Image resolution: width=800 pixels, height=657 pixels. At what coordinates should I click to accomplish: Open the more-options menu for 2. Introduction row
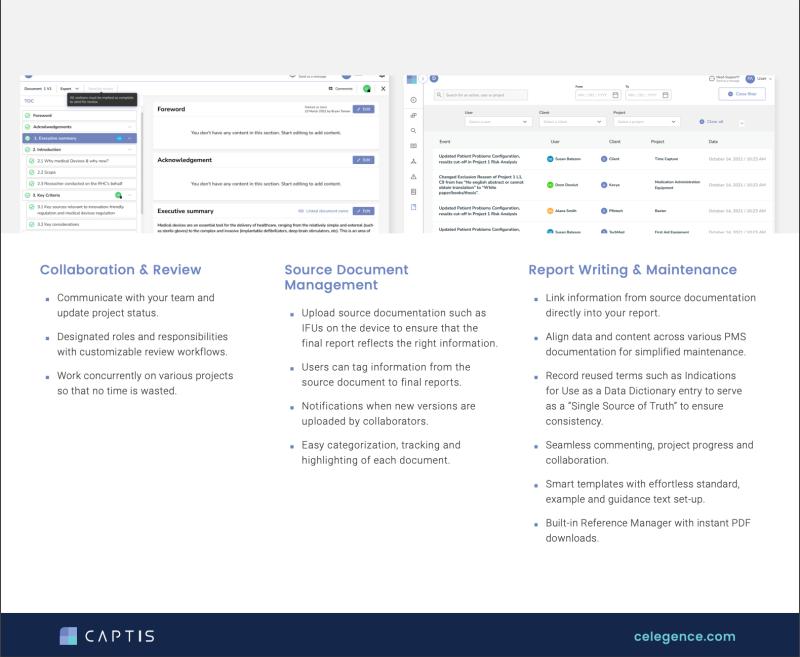click(x=130, y=149)
